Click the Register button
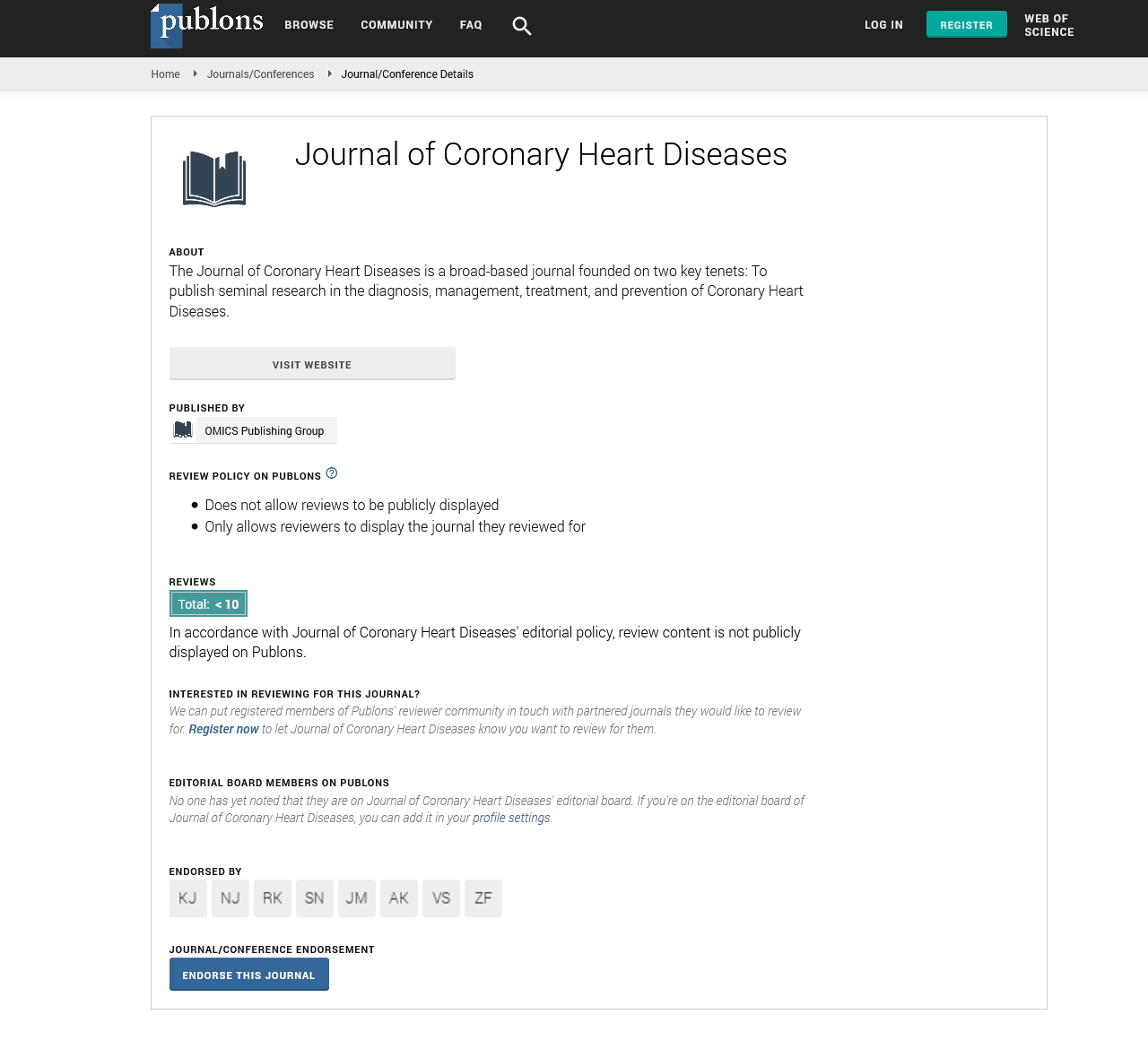1148x1049 pixels. click(x=967, y=24)
